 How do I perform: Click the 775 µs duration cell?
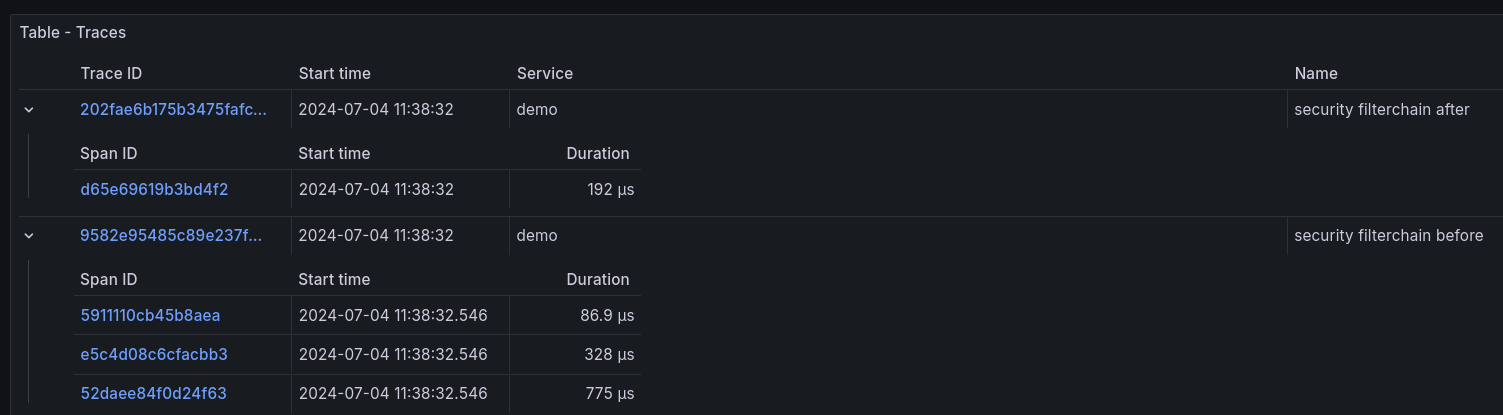(609, 394)
